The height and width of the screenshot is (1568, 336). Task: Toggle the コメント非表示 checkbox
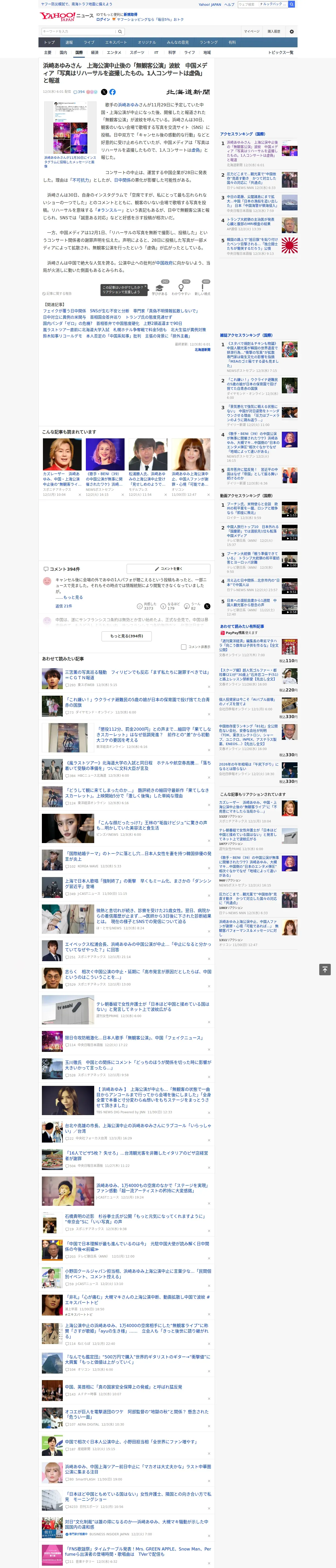(x=183, y=647)
